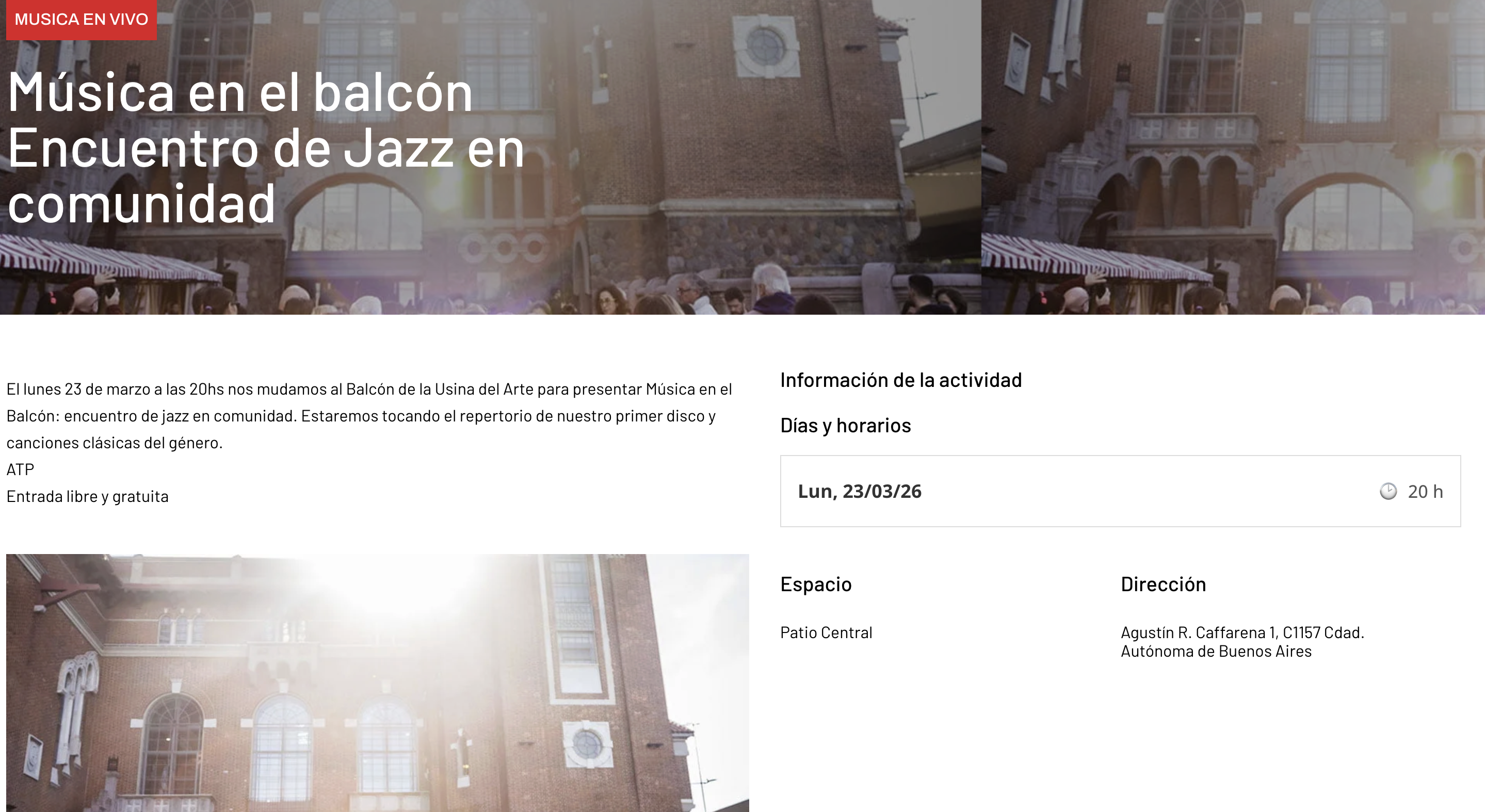The image size is (1485, 812).
Task: Click Autónoma de Buenos Aires address line
Action: pos(1216,651)
